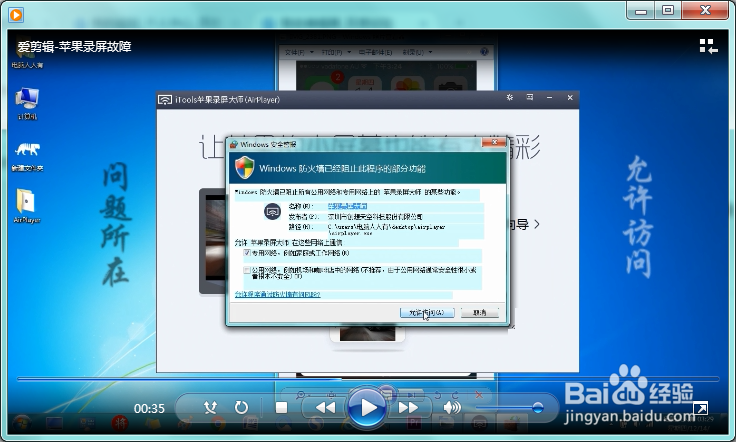Screen dimensions: 736x442
Task: Rewind the video
Action: click(325, 407)
